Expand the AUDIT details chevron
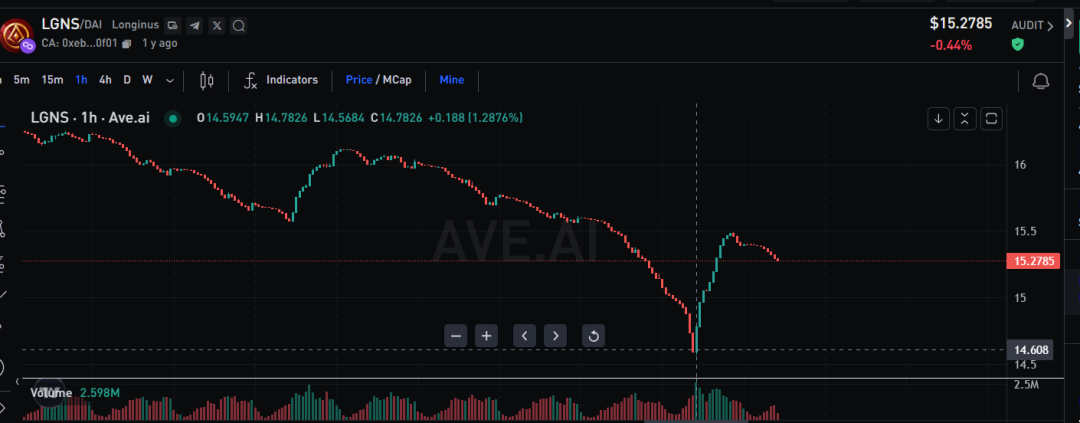This screenshot has width=1080, height=423. 1050,26
